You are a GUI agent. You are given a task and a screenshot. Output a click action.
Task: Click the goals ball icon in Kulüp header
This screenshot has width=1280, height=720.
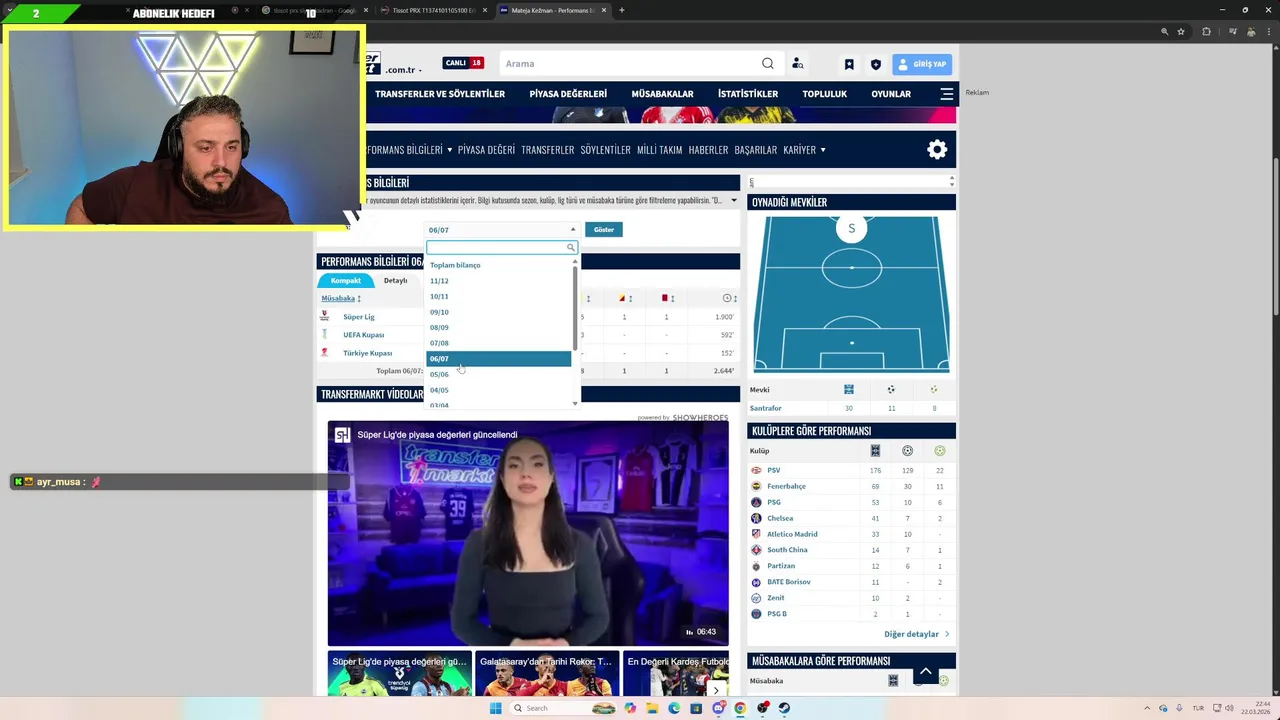pos(907,451)
